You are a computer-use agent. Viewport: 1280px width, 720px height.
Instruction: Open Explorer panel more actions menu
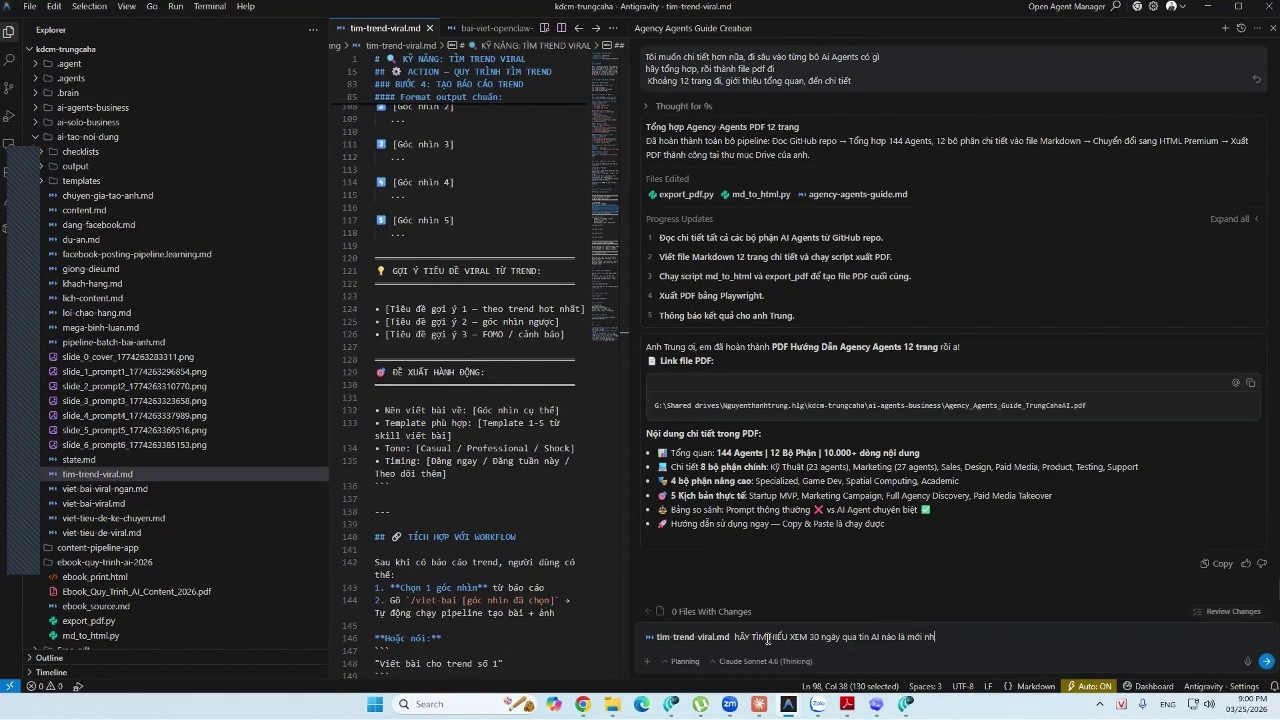coord(313,30)
